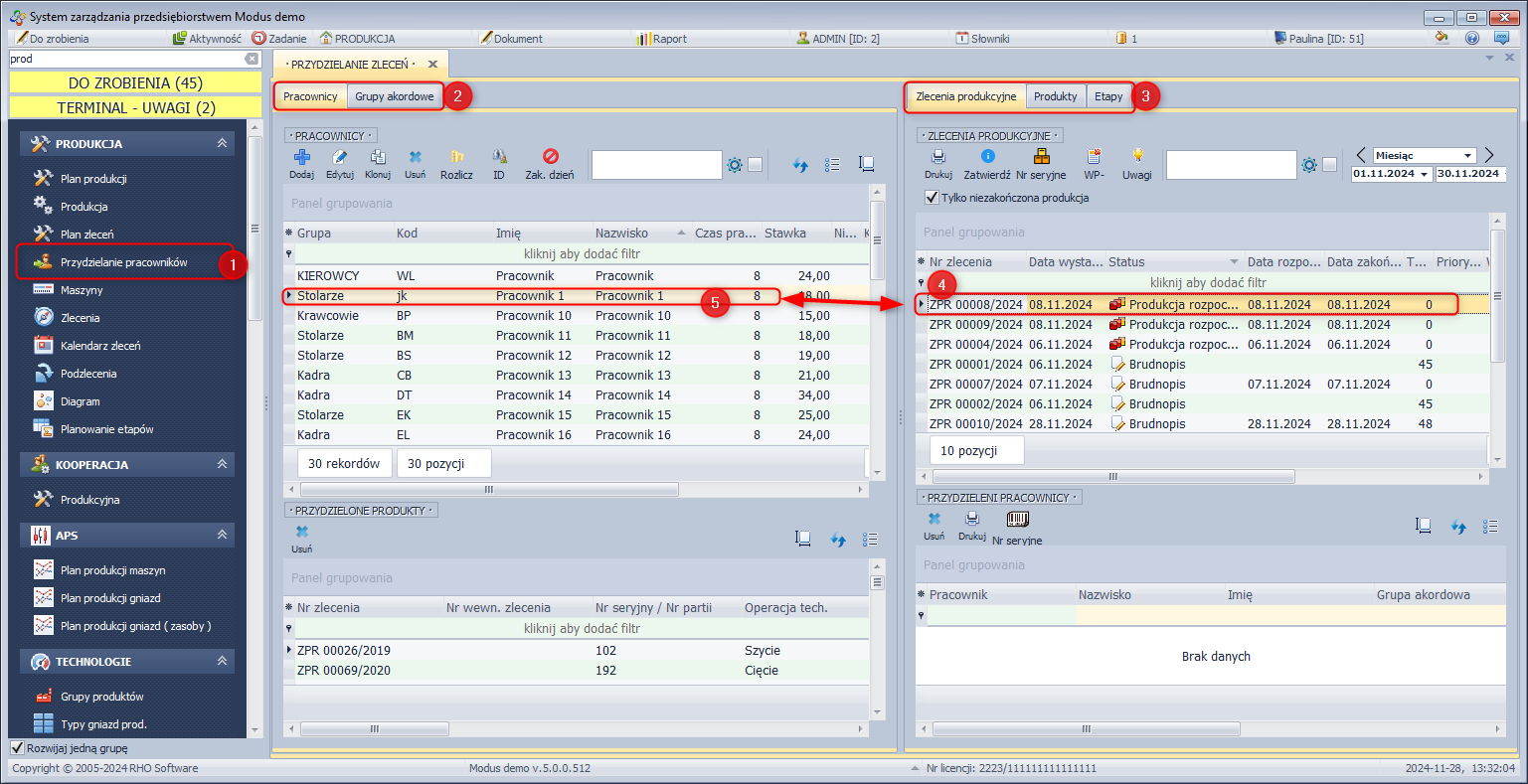Switch to the Grupy akordowe tab
Viewport: 1528px width, 784px height.
click(395, 96)
